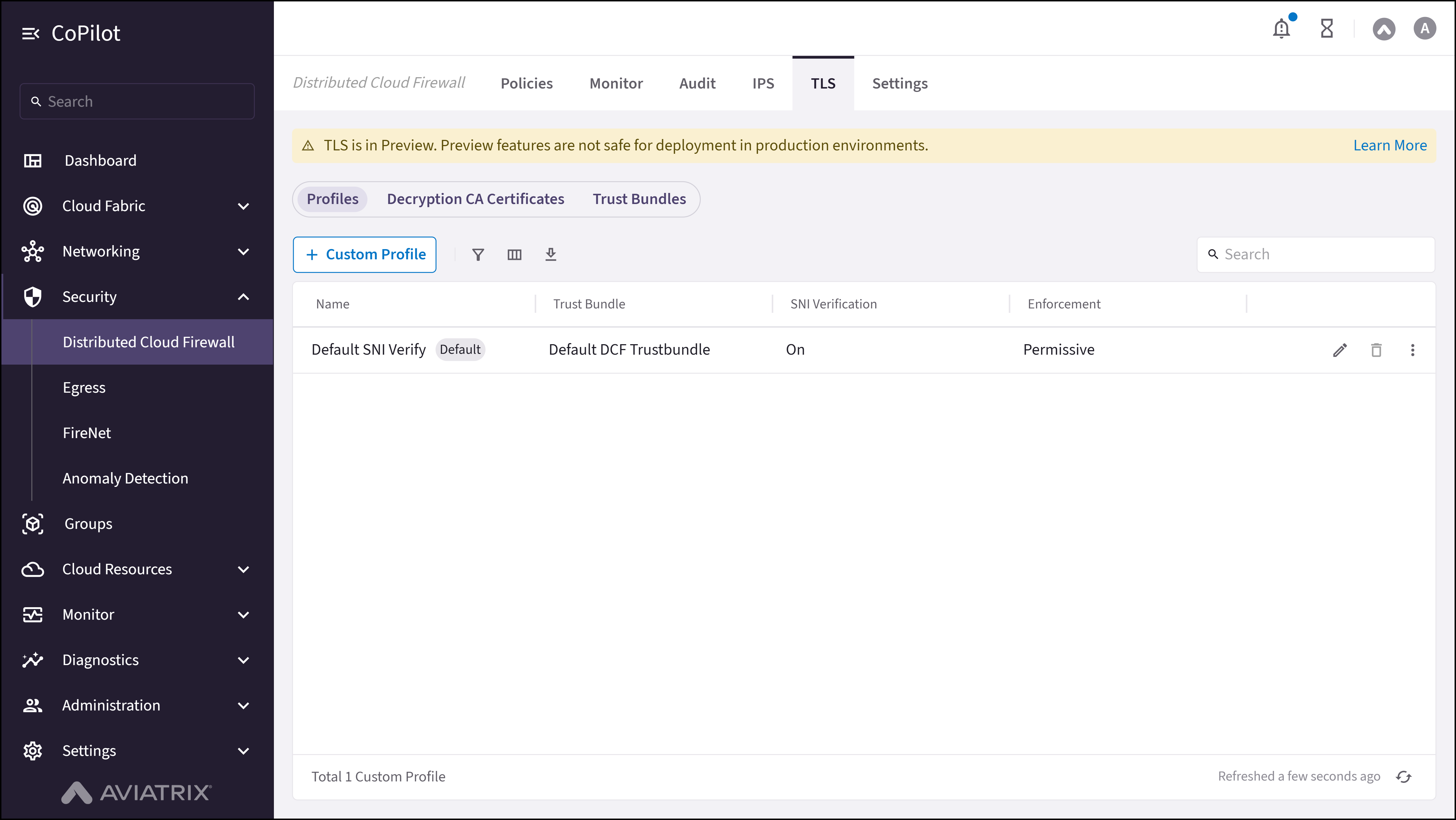Open the hourglass tasks icon
The image size is (1456, 820).
[x=1327, y=28]
